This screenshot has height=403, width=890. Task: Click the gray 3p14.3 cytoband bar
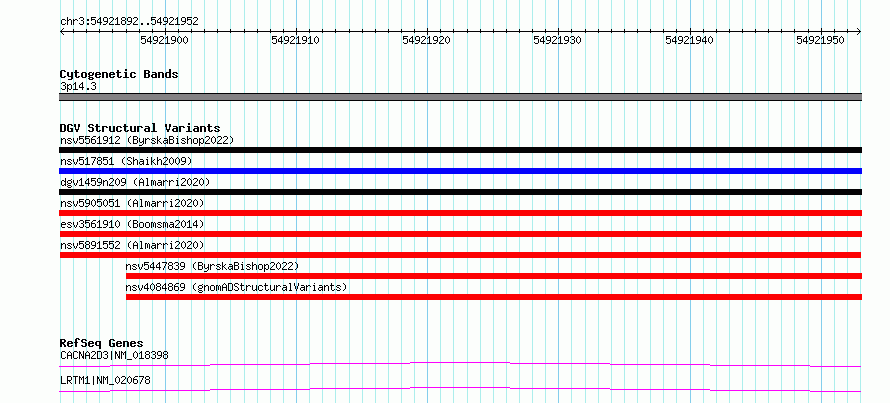(x=460, y=97)
